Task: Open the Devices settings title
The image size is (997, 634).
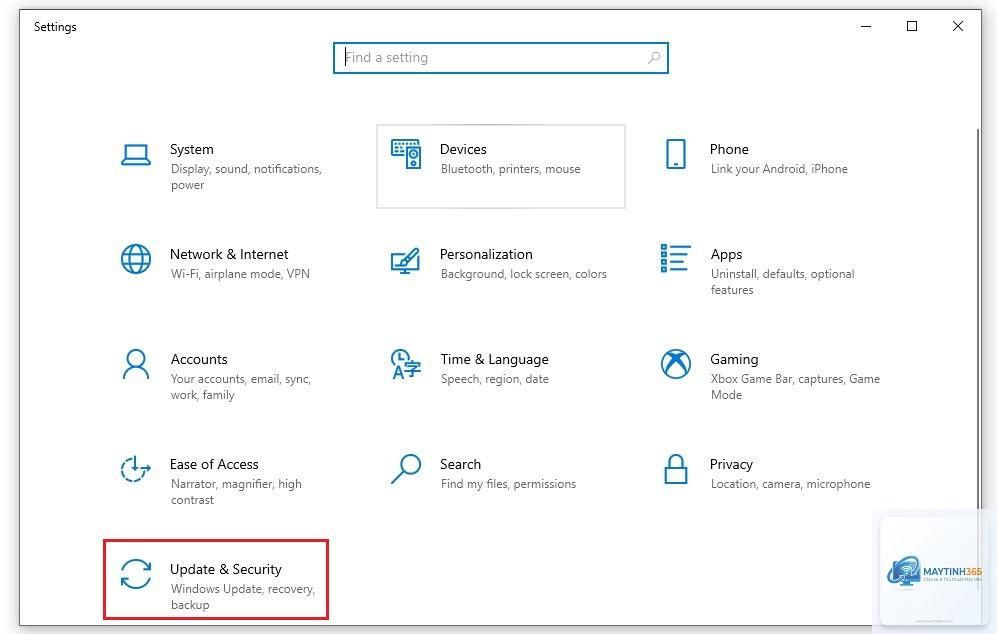Action: (463, 149)
